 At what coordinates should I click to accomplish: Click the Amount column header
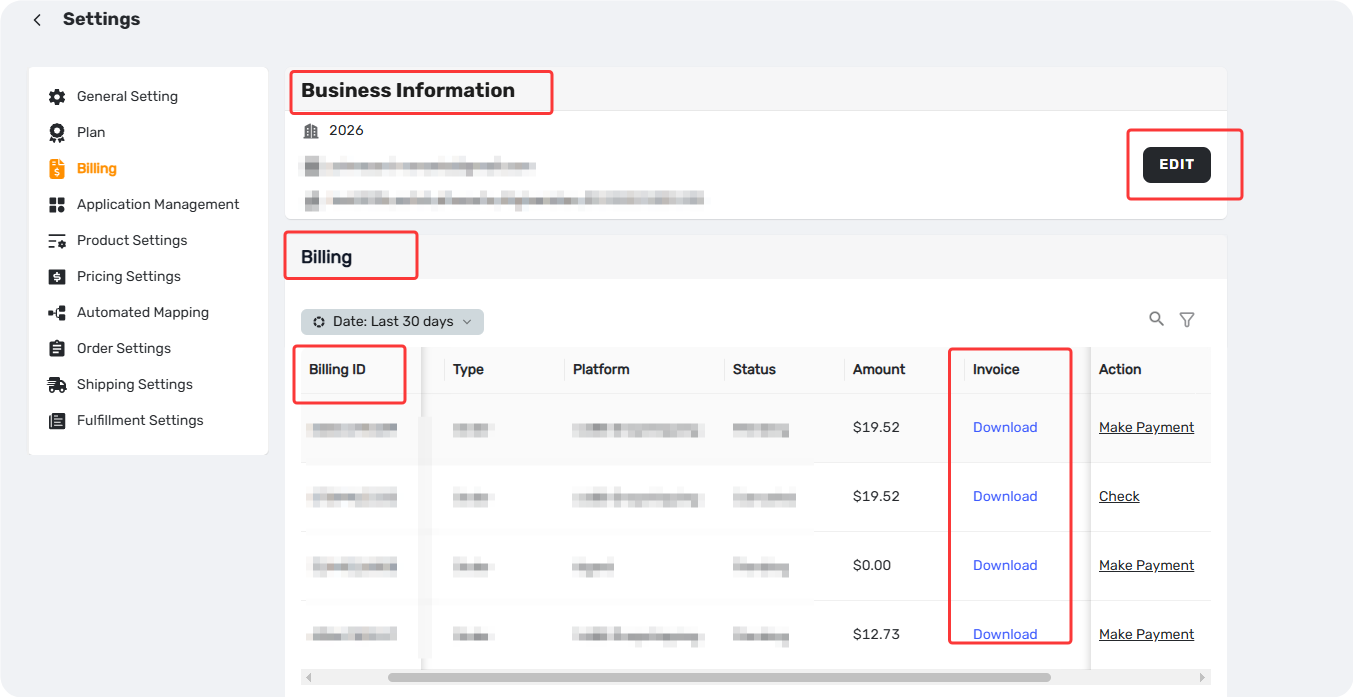[x=879, y=370]
